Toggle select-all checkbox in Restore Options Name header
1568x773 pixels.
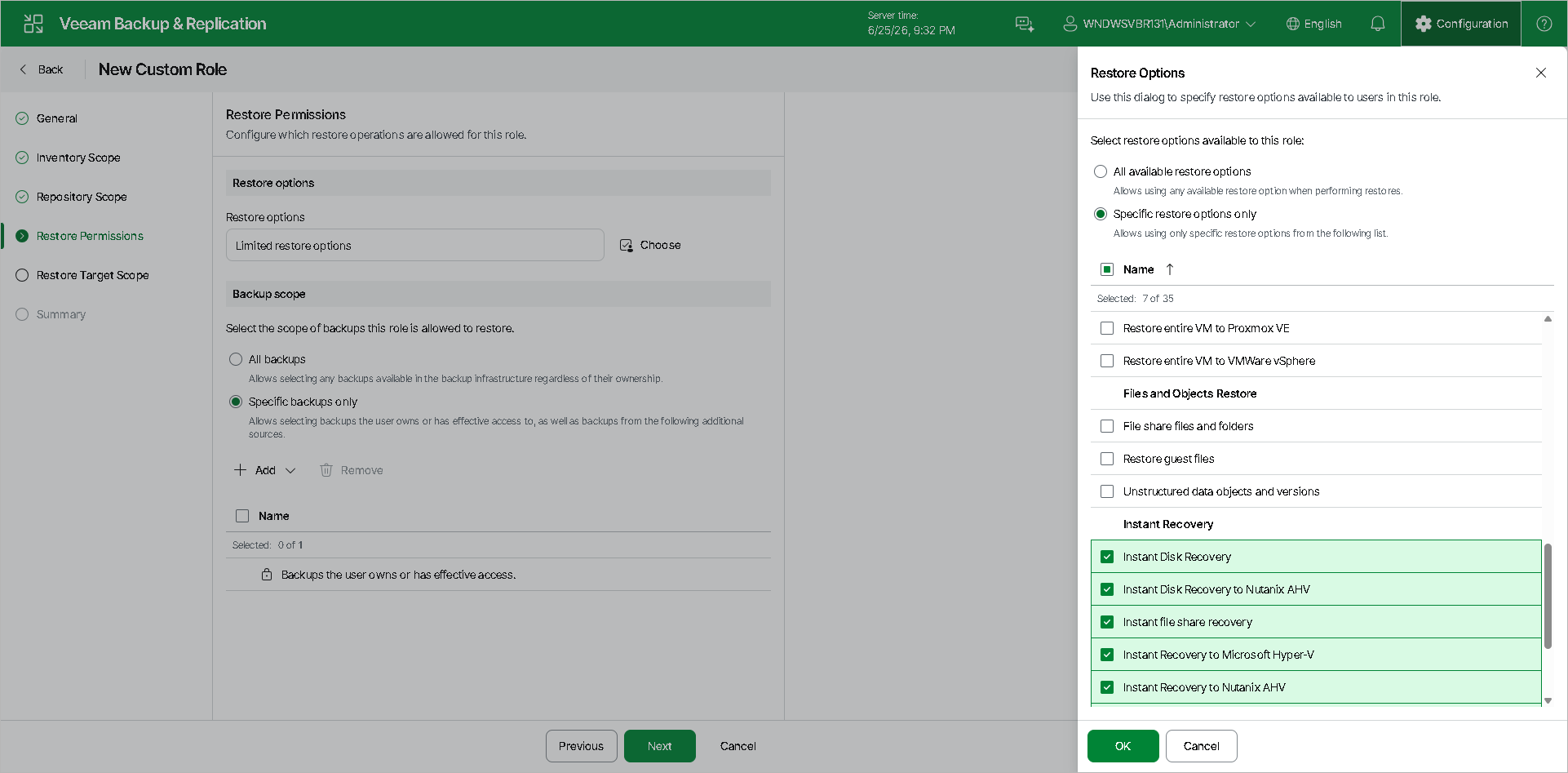1107,269
